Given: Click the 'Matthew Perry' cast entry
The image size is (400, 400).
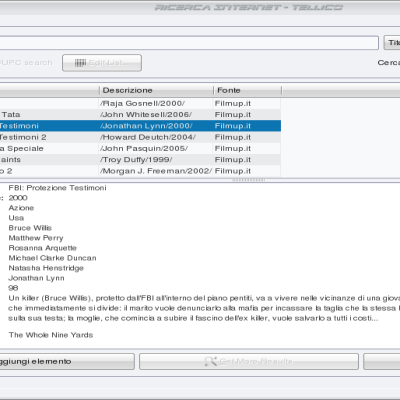Looking at the screenshot, I should [x=36, y=238].
